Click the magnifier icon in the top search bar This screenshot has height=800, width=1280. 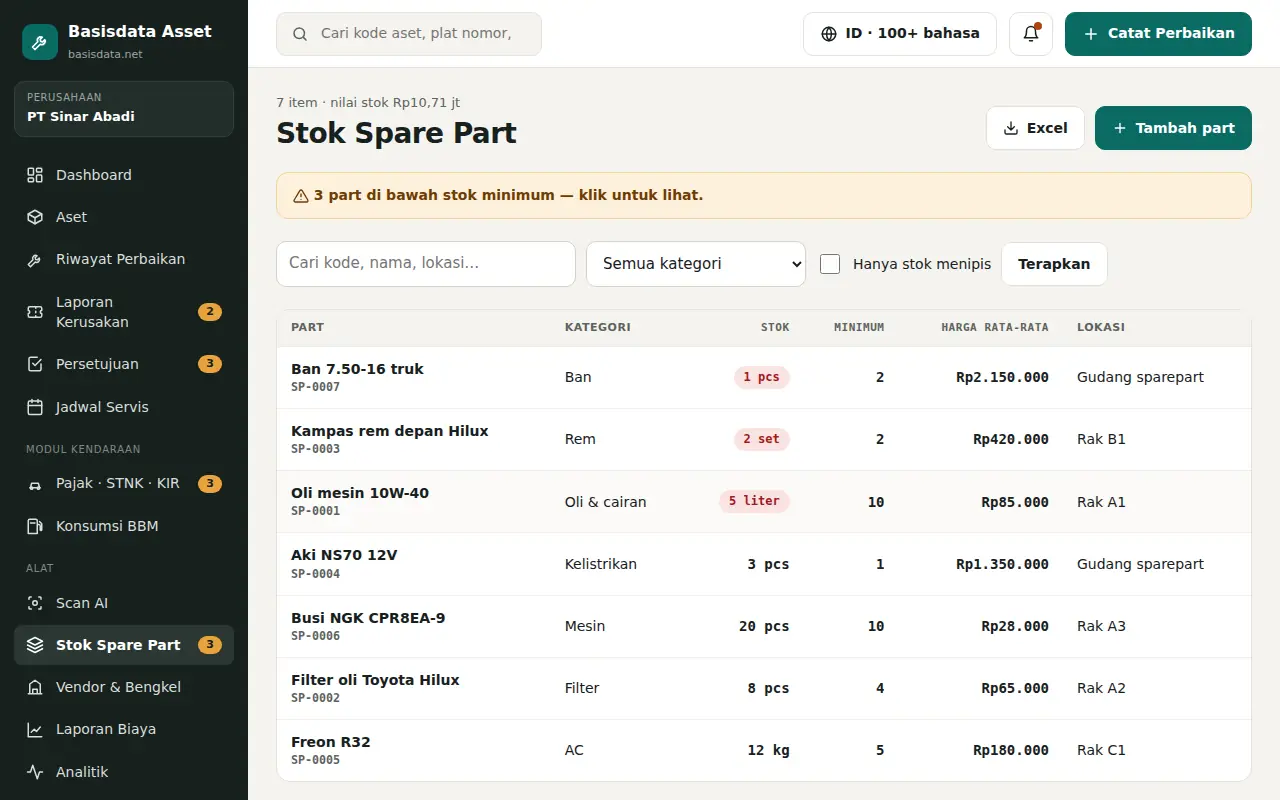[x=300, y=34]
